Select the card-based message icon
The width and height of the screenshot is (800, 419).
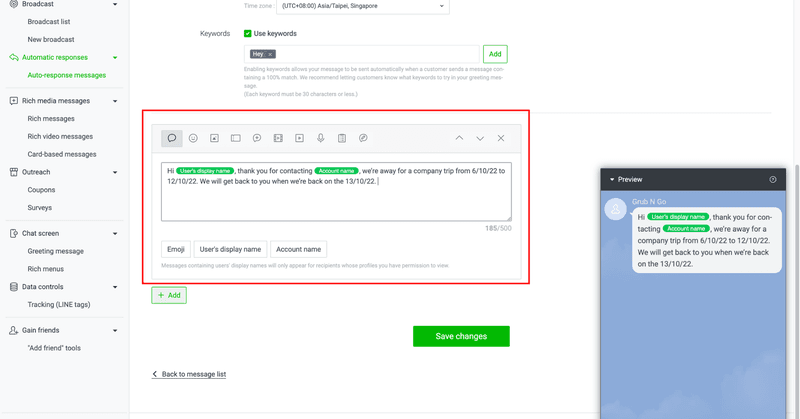pos(363,138)
